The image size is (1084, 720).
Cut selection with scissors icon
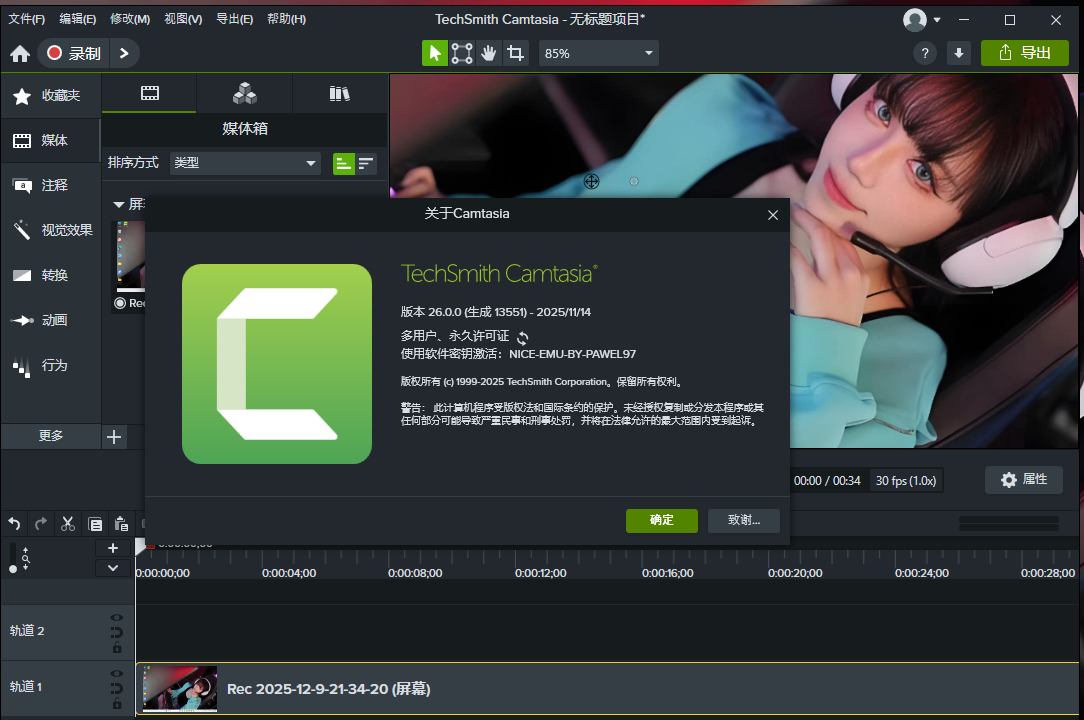[68, 524]
